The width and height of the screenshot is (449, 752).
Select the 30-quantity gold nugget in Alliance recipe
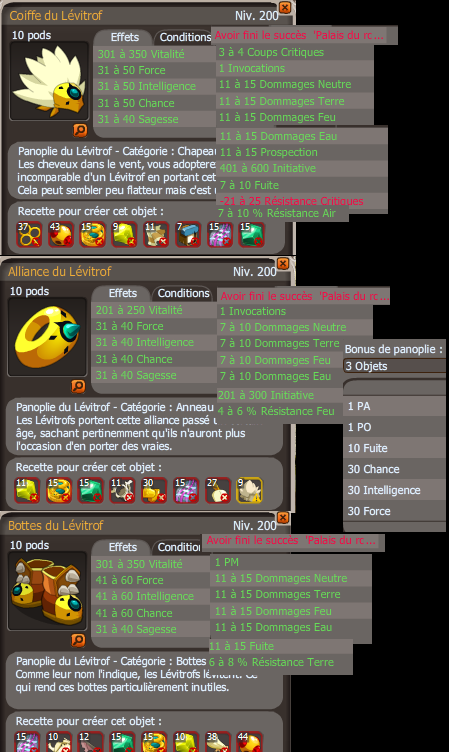(x=154, y=490)
